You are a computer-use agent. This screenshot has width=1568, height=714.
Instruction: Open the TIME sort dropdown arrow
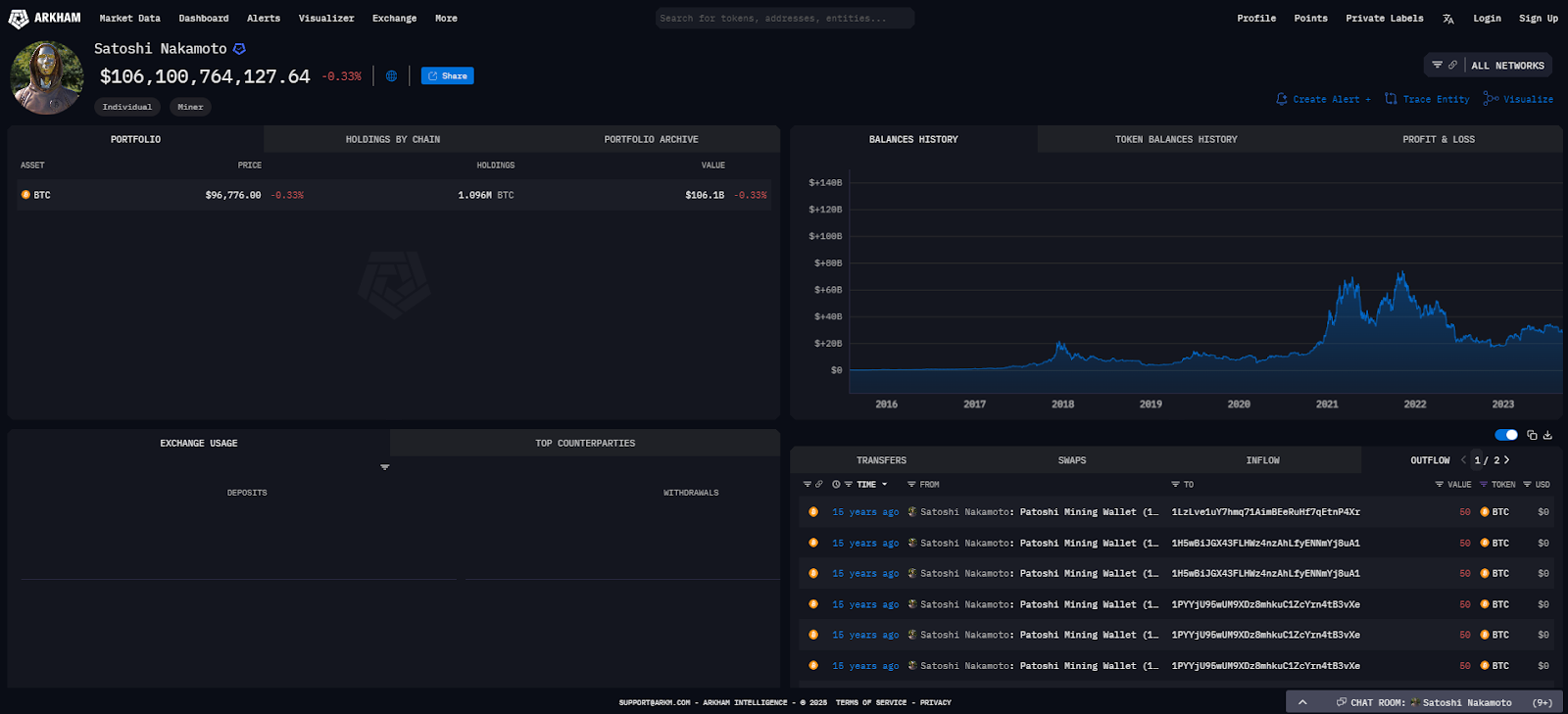(x=884, y=485)
